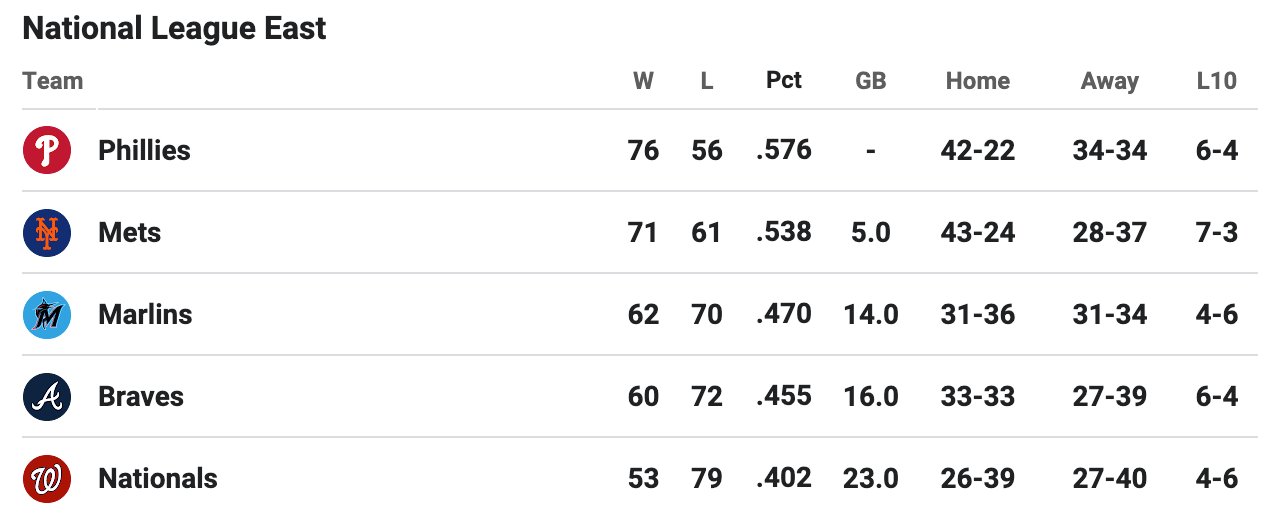Select the Away column header
This screenshot has height=522, width=1274.
1110,81
